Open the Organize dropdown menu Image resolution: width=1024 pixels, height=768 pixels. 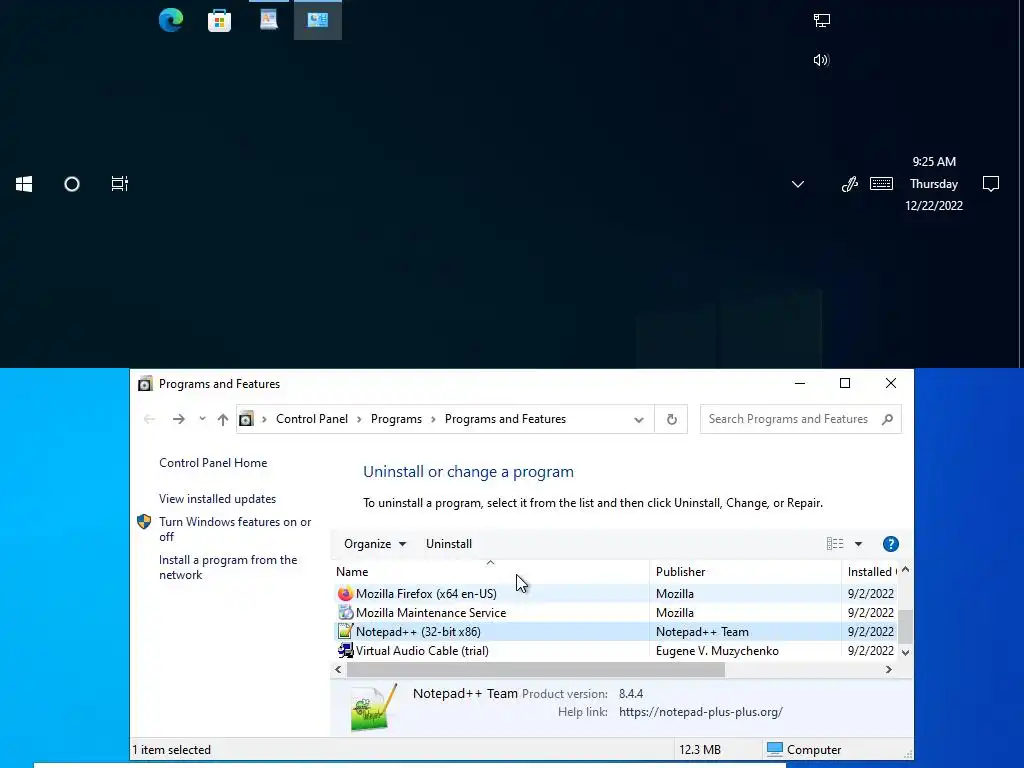click(375, 544)
